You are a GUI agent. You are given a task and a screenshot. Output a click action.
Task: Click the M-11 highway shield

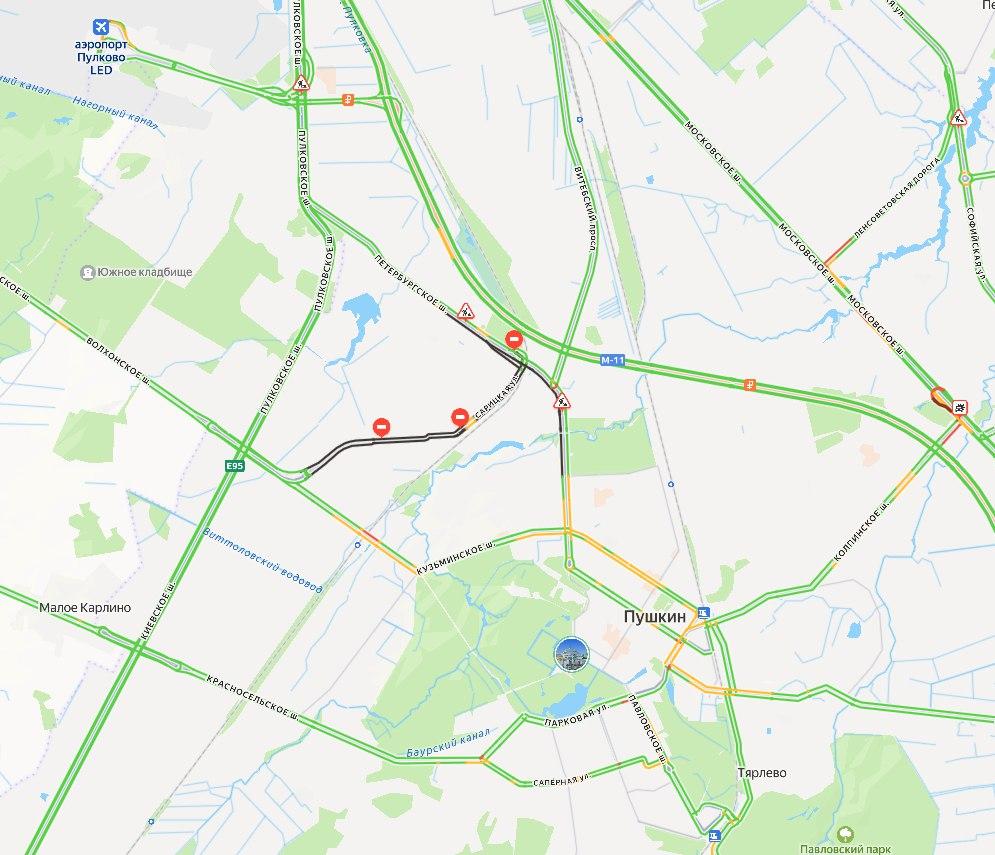(x=612, y=361)
